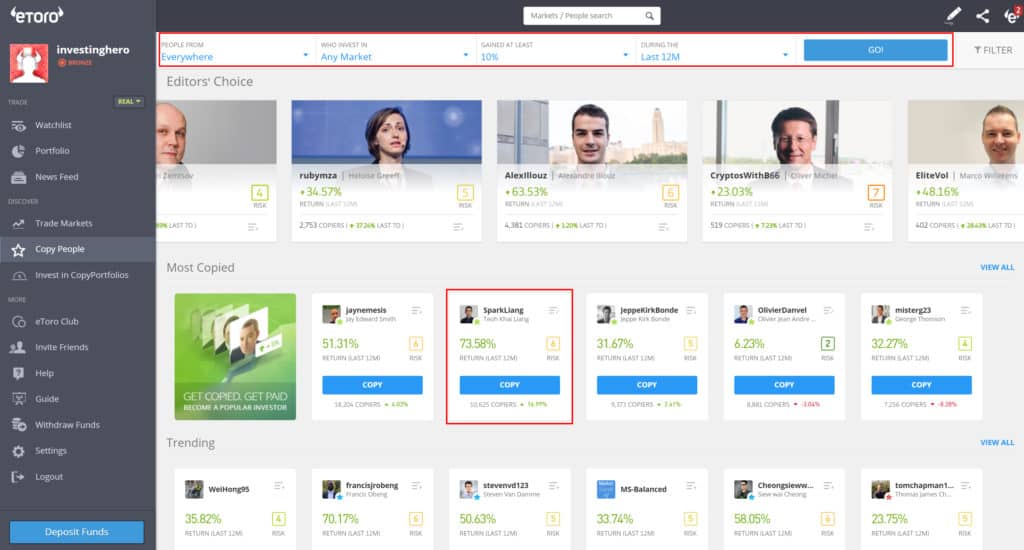Image resolution: width=1024 pixels, height=550 pixels.
Task: Click the search magnifier icon
Action: [x=649, y=16]
